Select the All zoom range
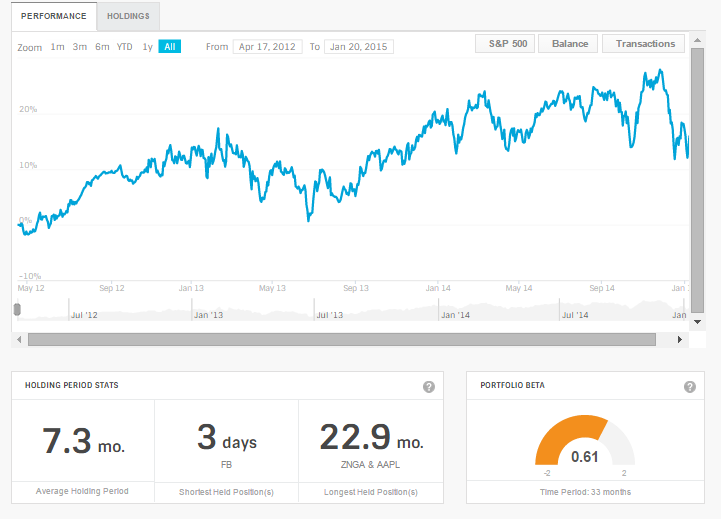The height and width of the screenshot is (519, 721). point(169,47)
